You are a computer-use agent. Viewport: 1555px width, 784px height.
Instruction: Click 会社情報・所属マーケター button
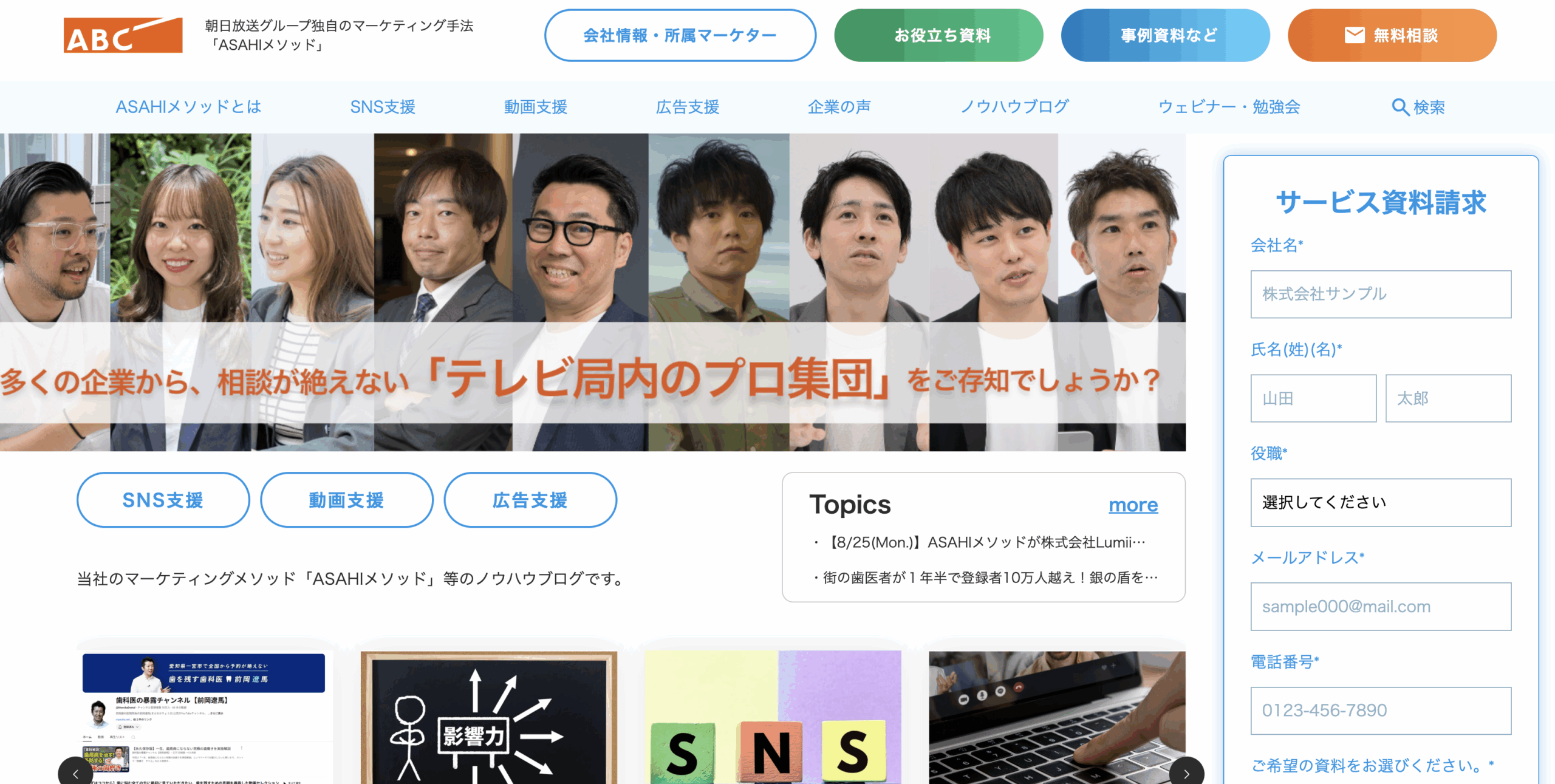(680, 35)
